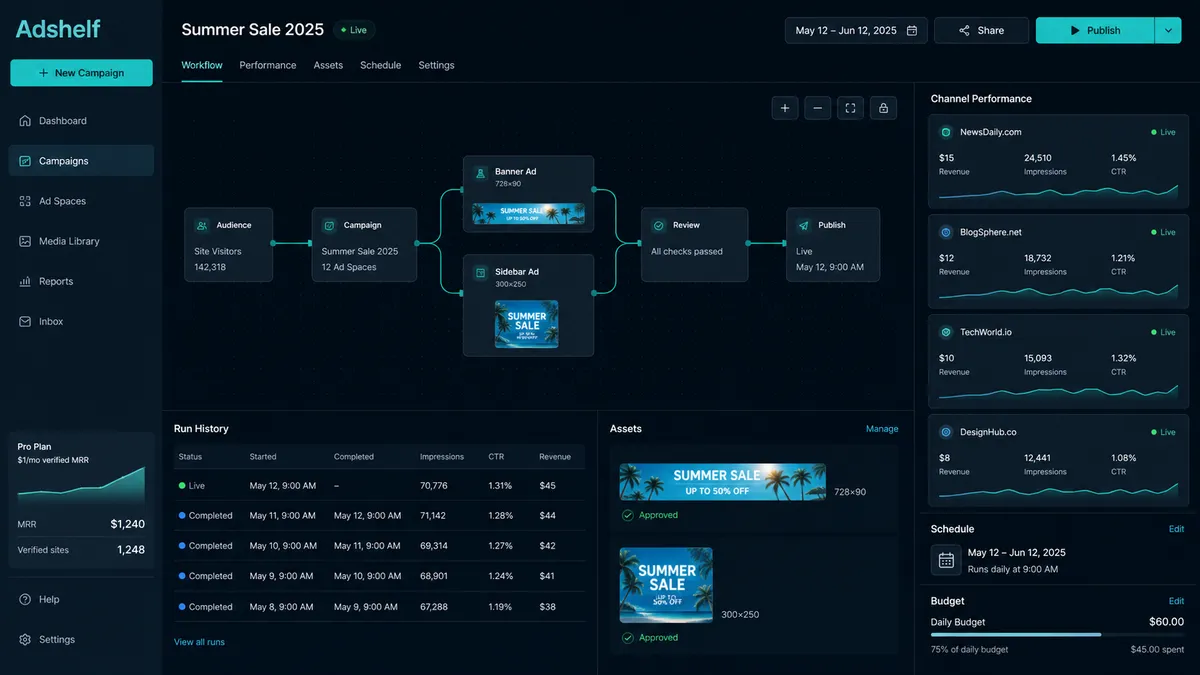Switch to the Workflow tab
The image size is (1200, 675).
(202, 65)
